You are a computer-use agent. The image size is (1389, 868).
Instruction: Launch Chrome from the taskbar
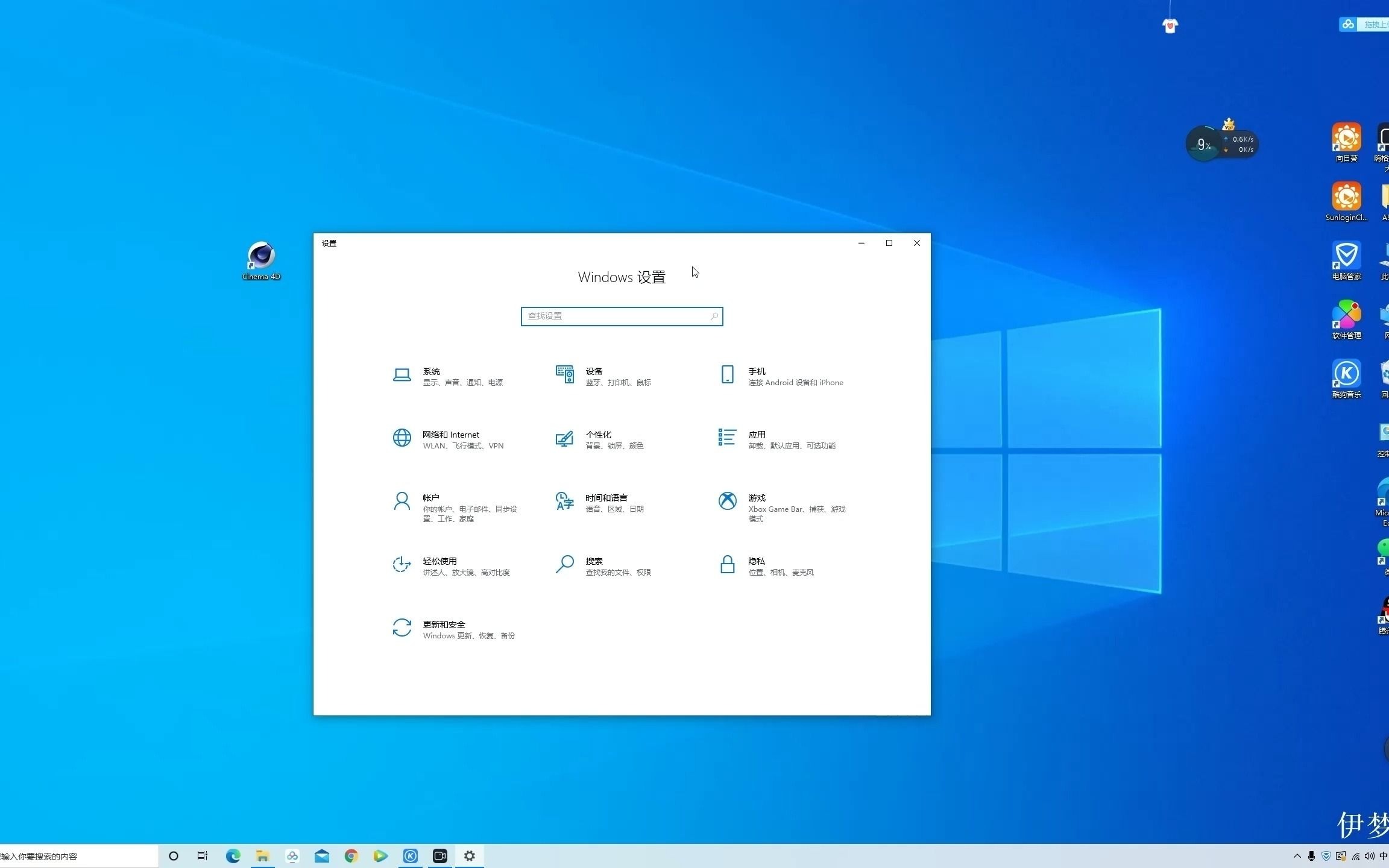tap(351, 856)
